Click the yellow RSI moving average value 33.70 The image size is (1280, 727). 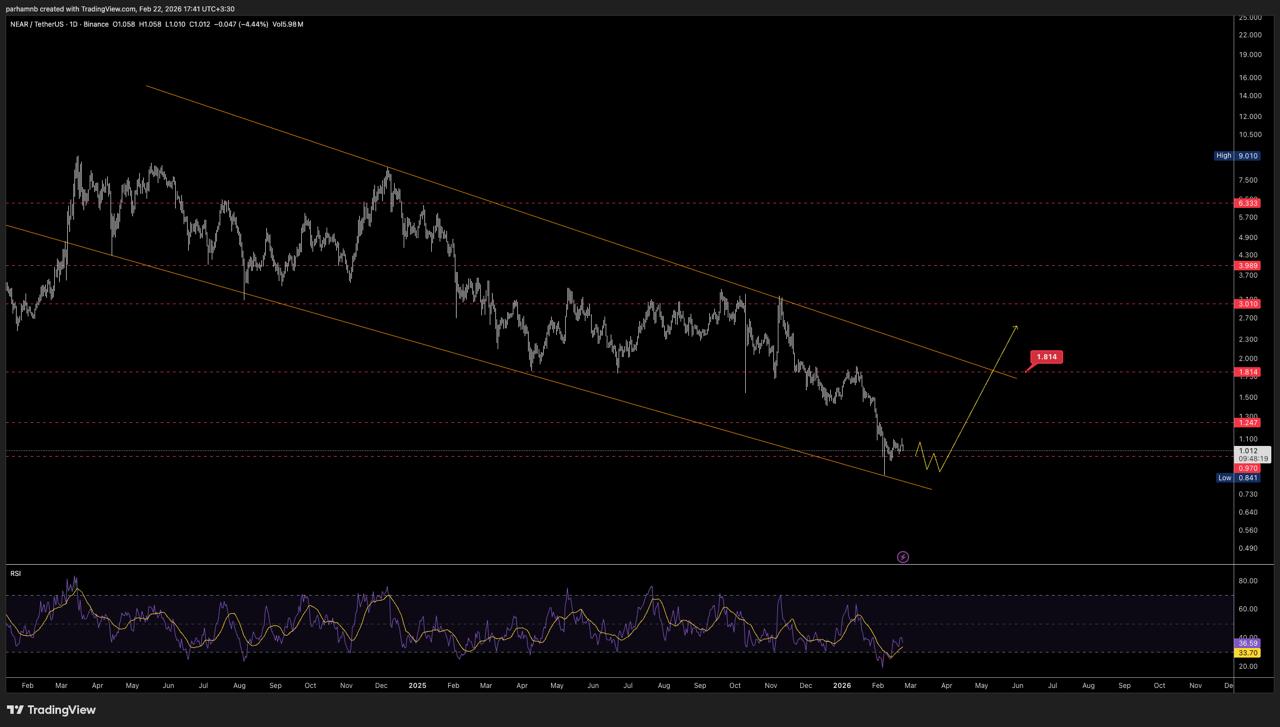(x=1247, y=653)
